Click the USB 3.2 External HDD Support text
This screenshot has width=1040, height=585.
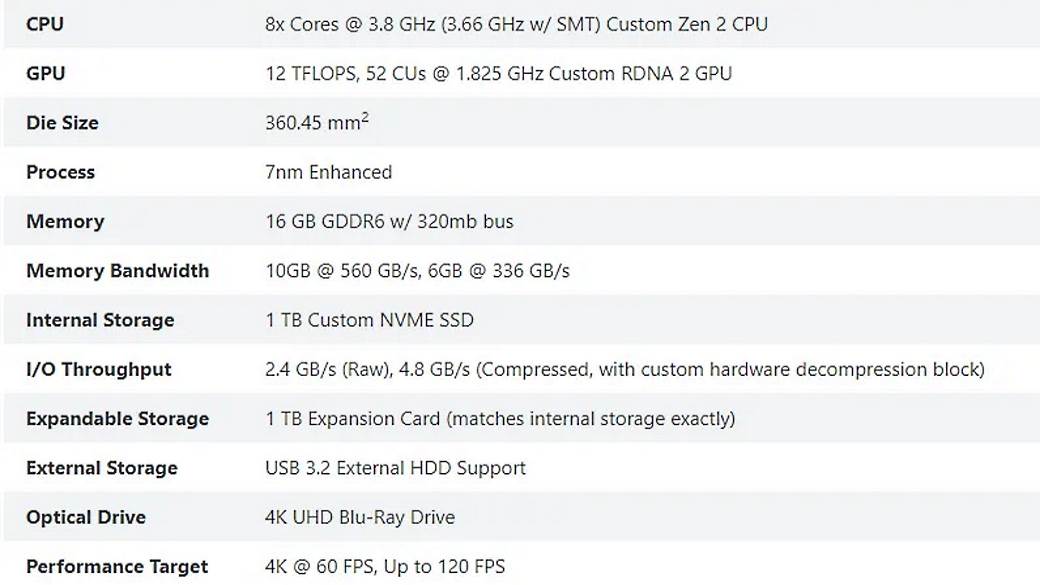click(x=395, y=468)
